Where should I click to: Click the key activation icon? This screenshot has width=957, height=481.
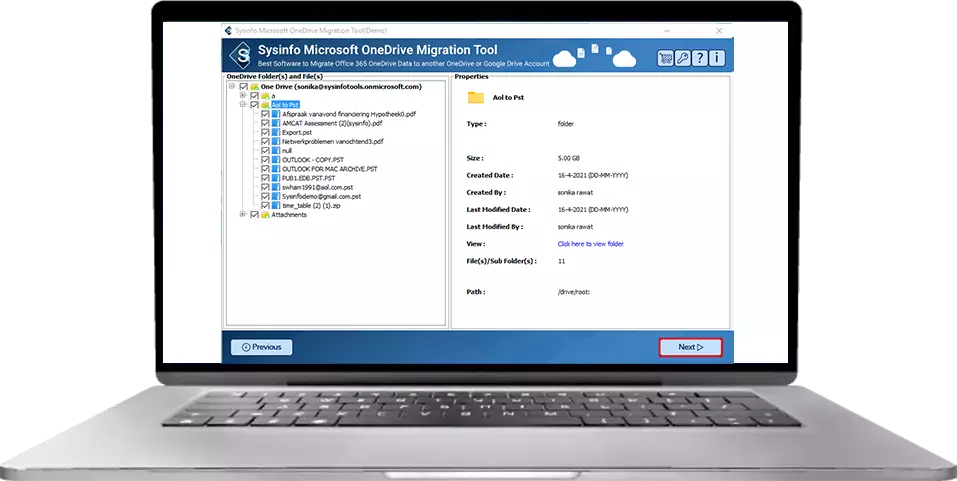click(682, 58)
